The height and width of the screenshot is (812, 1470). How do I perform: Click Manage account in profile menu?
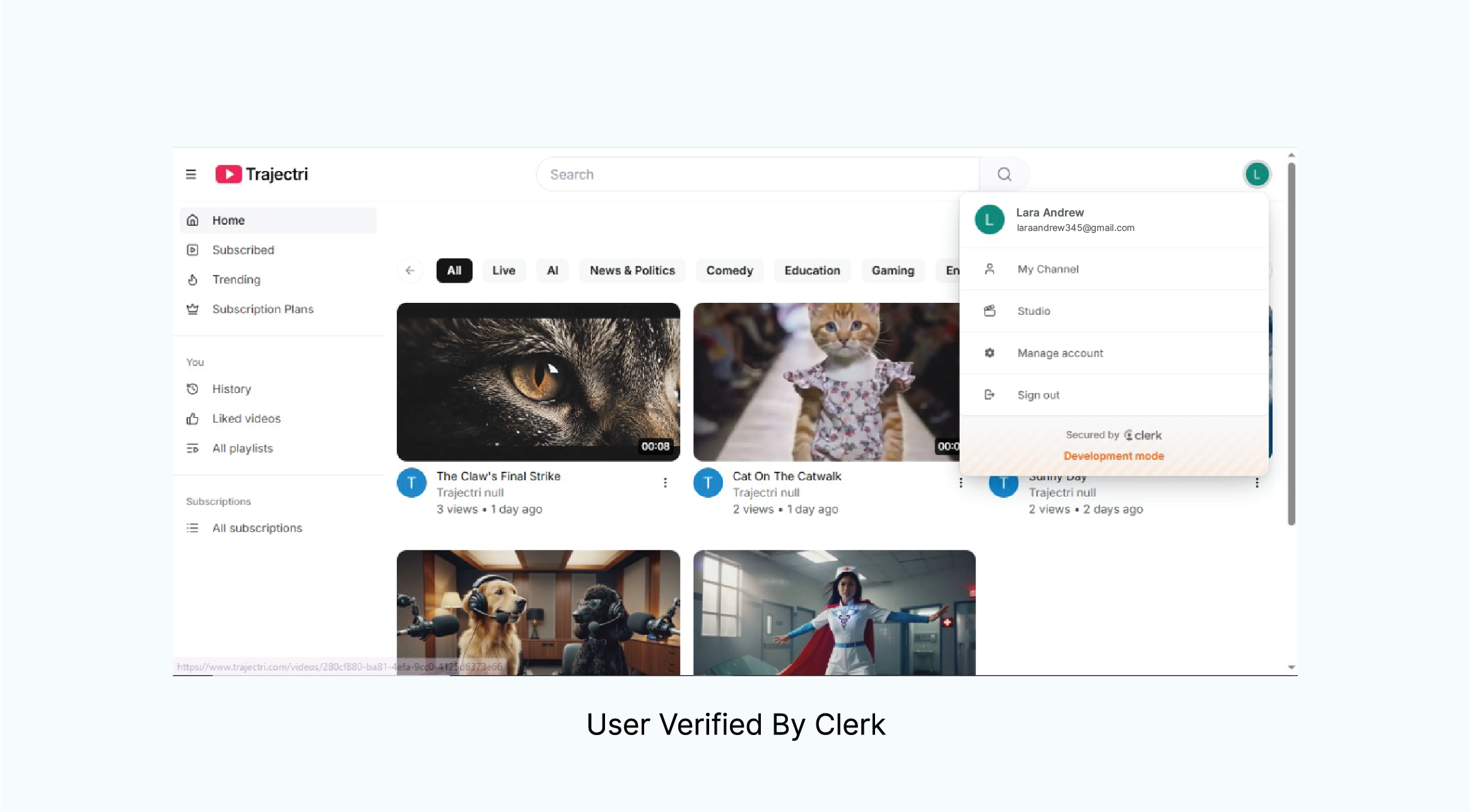tap(1060, 353)
